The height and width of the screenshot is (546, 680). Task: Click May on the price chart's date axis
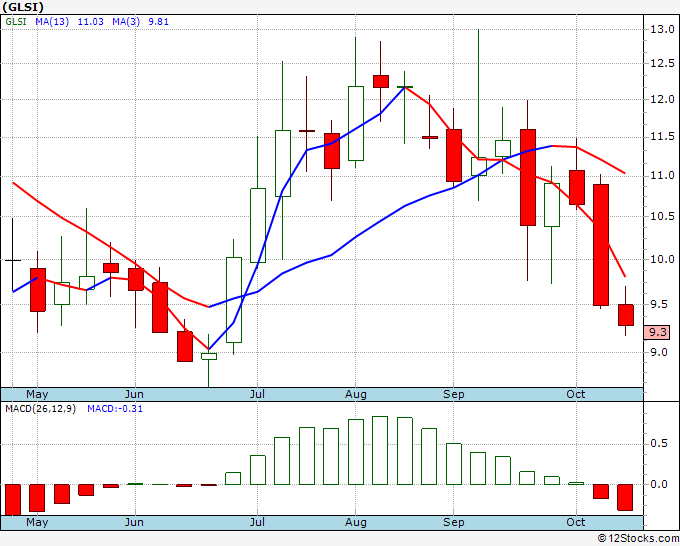[x=37, y=395]
